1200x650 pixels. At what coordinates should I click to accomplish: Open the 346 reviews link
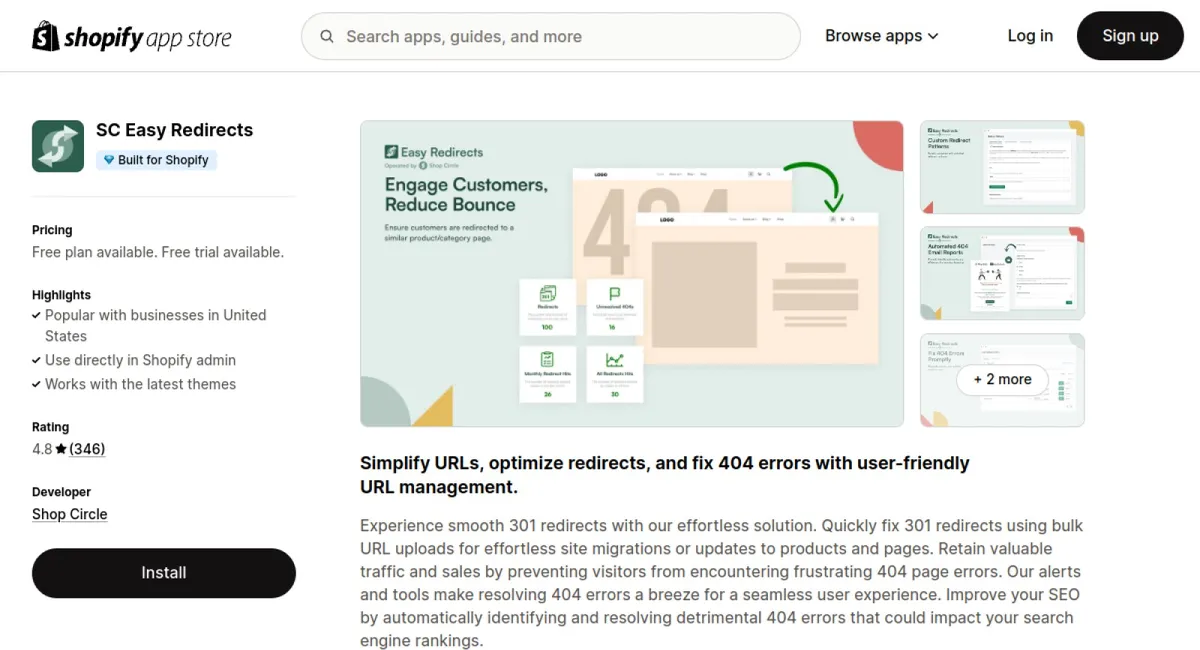(87, 449)
